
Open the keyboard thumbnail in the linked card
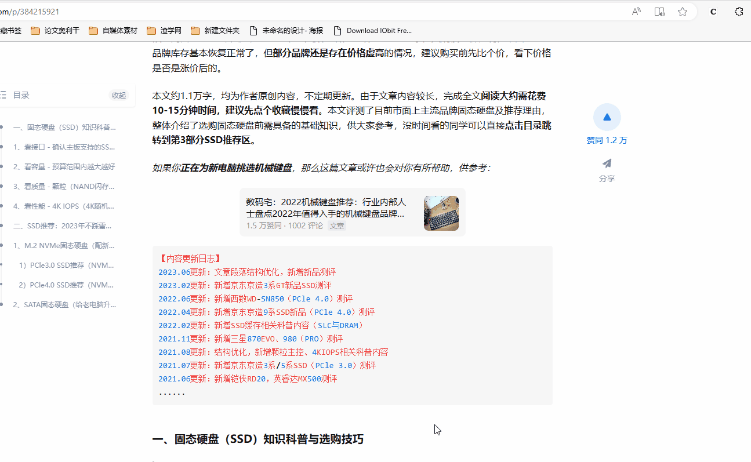(441, 213)
